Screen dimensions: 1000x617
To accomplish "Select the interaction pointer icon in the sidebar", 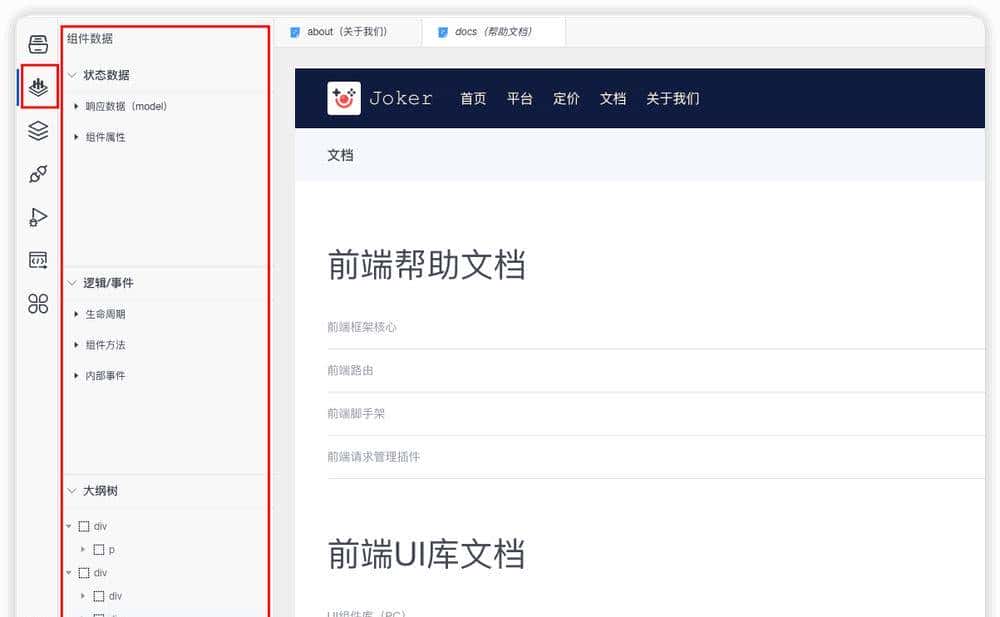I will [37, 217].
